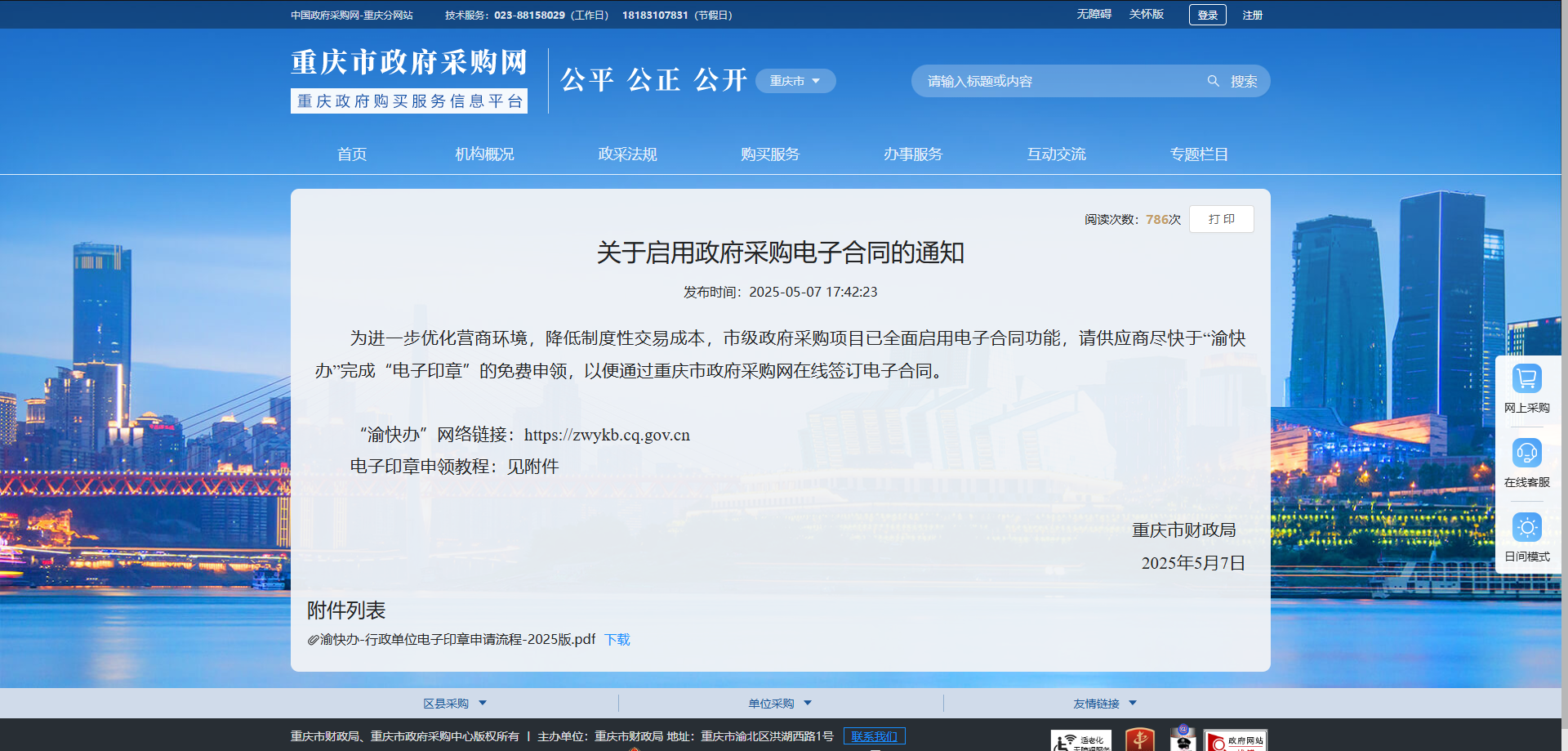Click the search magnifier icon
This screenshot has height=751, width=1568.
click(1213, 81)
